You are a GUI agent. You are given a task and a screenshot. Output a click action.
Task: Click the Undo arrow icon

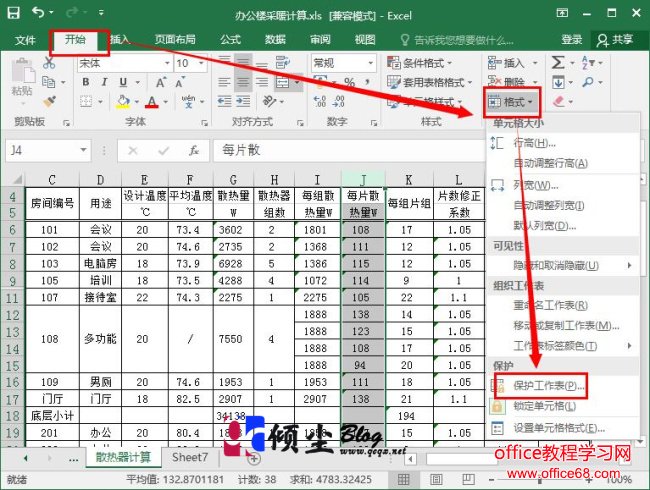pyautogui.click(x=38, y=12)
